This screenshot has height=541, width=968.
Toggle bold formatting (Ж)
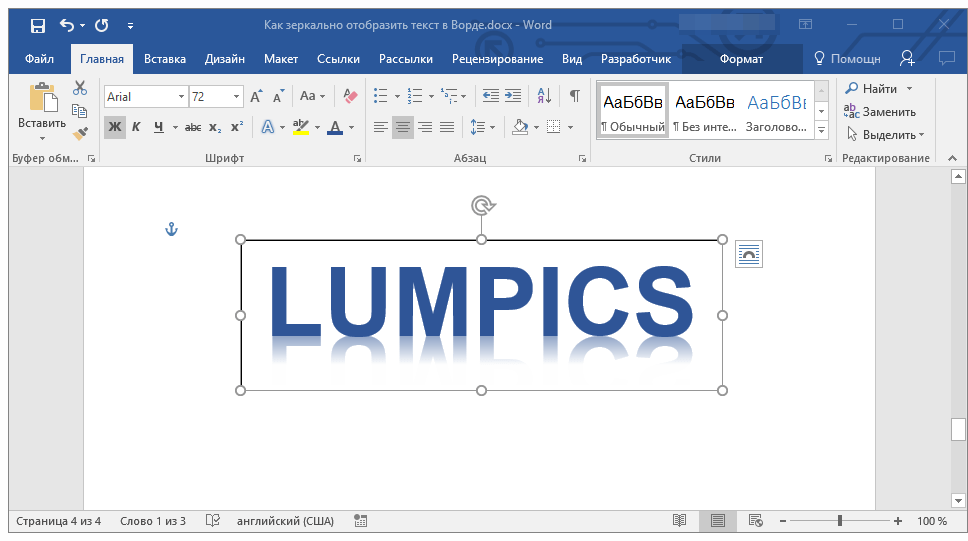pyautogui.click(x=114, y=127)
